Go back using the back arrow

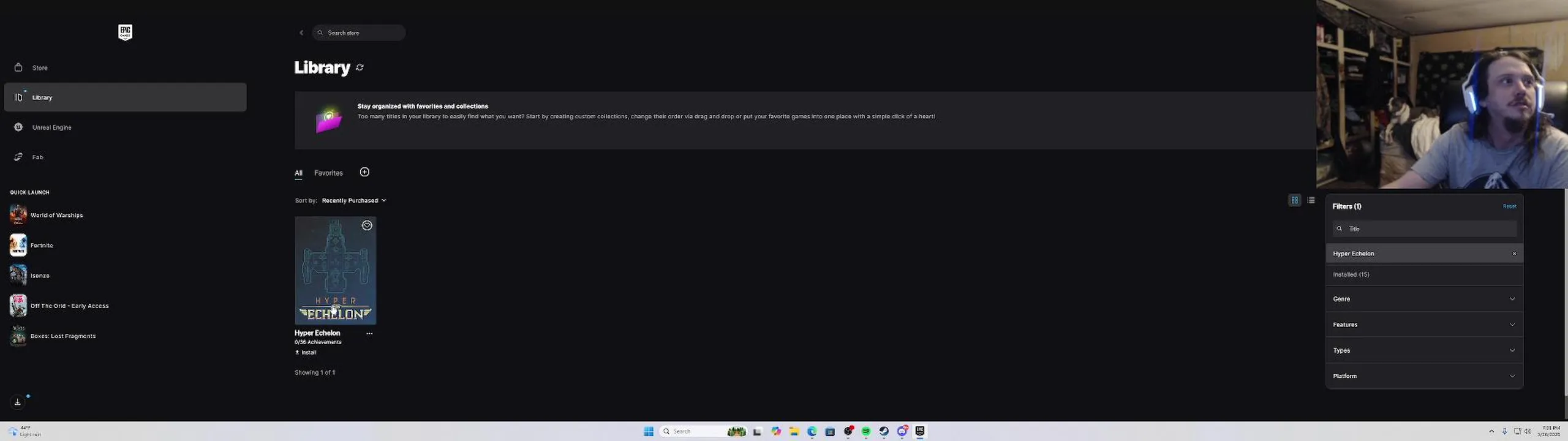coord(301,33)
